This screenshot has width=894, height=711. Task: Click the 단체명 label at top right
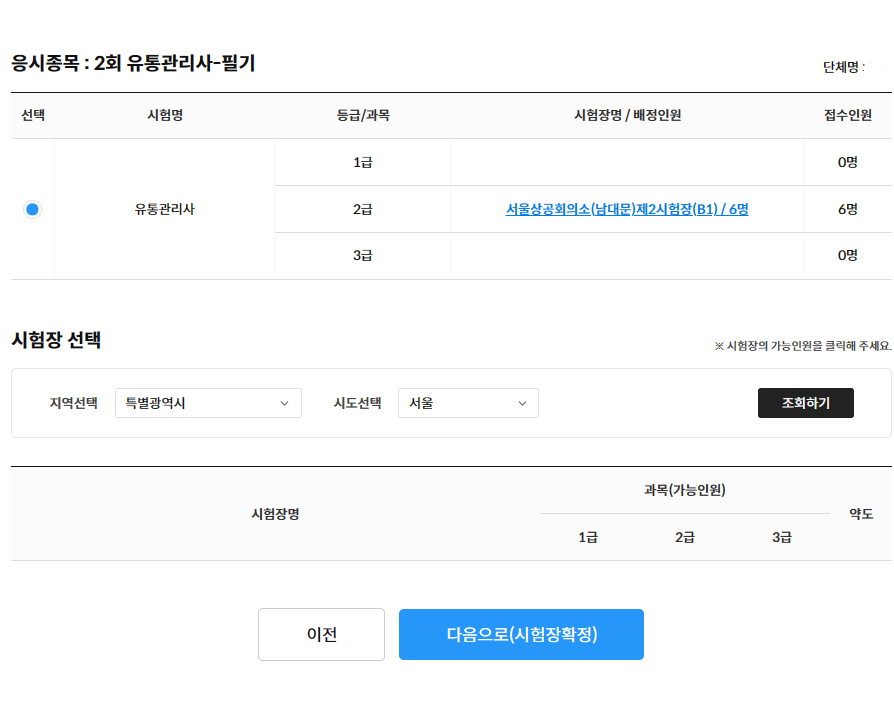(843, 67)
